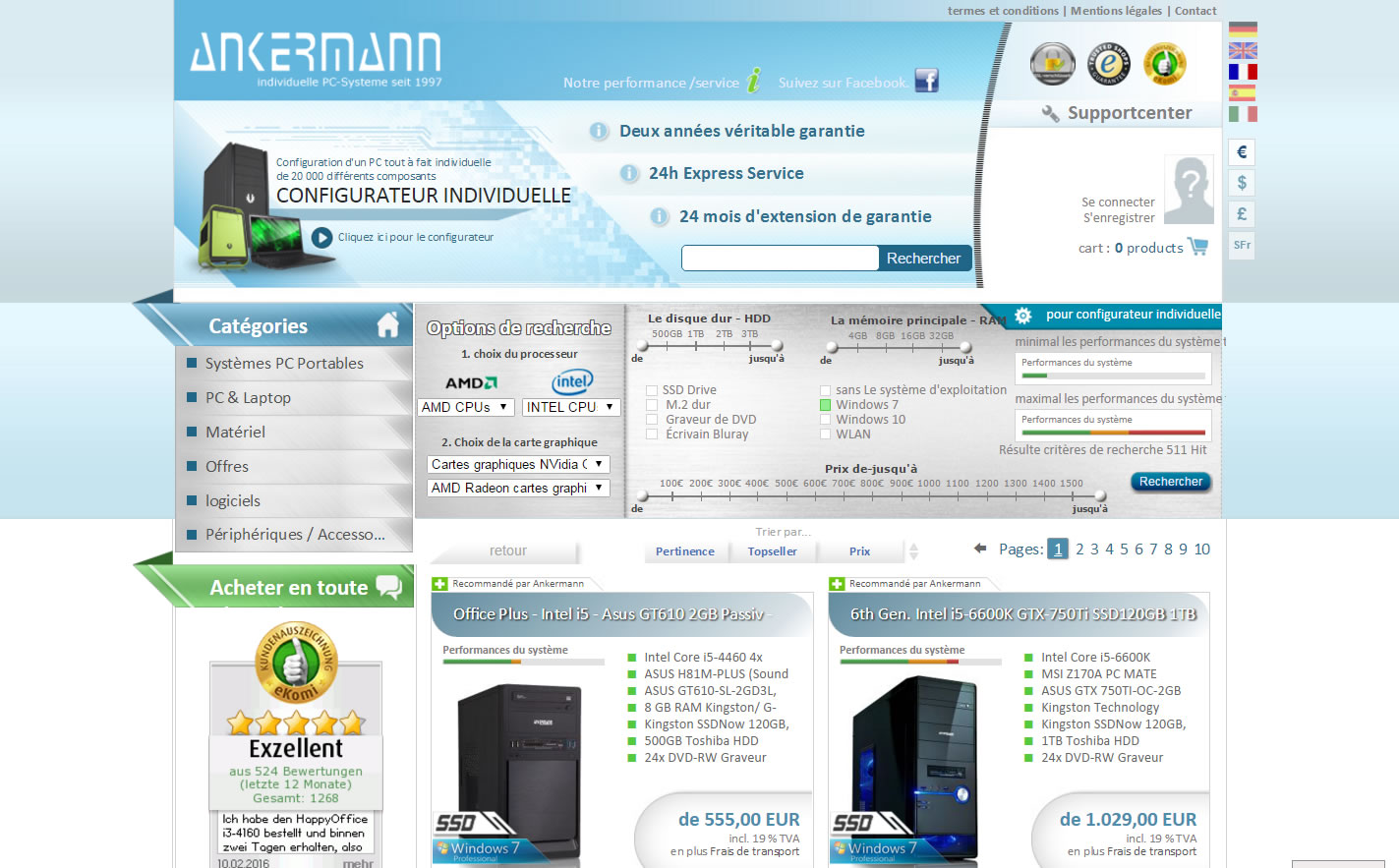
Task: Open the logiciels category
Action: (294, 500)
